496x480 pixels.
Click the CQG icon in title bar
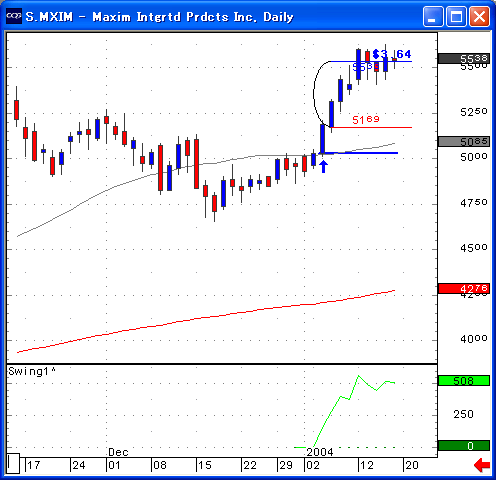14,16
